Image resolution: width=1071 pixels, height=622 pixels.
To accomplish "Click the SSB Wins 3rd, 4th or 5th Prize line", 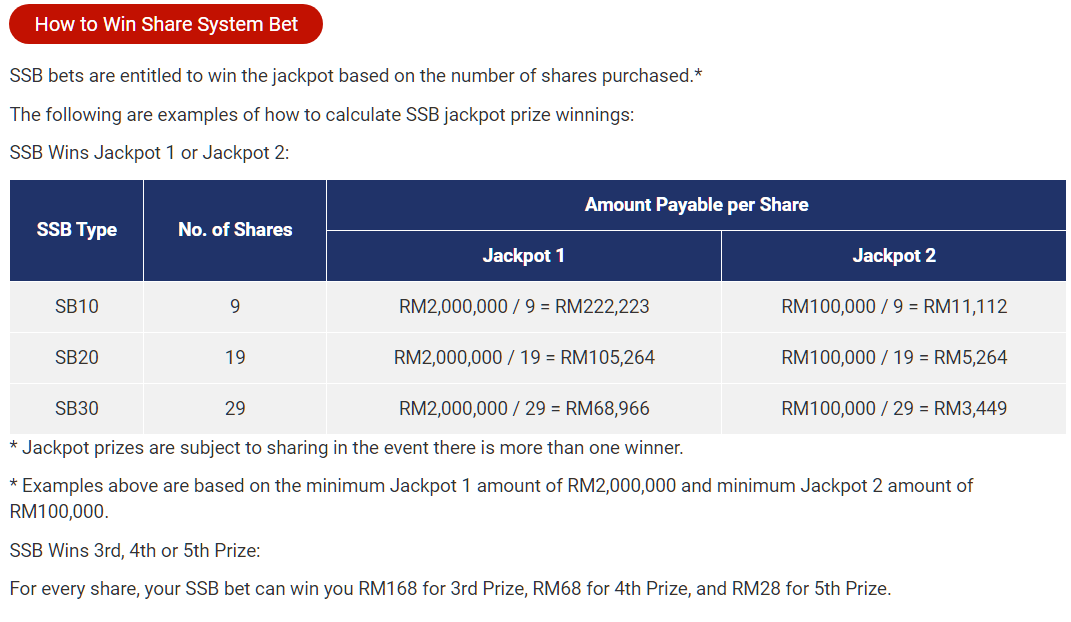I will (x=135, y=551).
